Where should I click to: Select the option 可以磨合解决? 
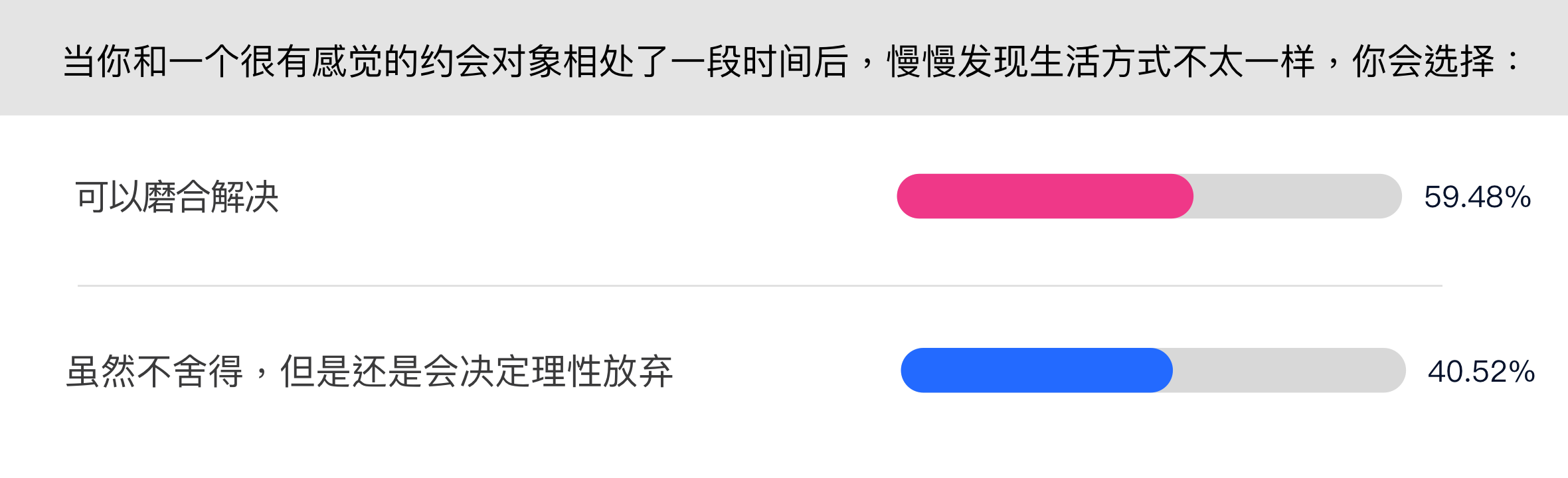(177, 197)
